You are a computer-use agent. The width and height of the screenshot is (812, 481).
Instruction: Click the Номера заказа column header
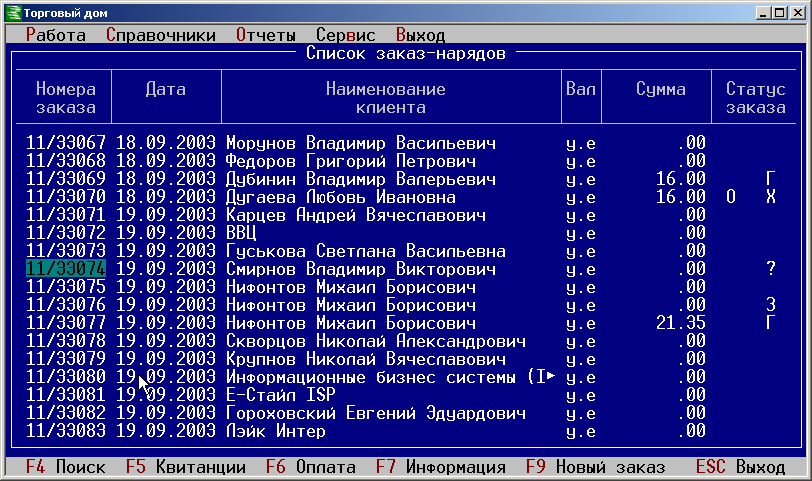66,98
